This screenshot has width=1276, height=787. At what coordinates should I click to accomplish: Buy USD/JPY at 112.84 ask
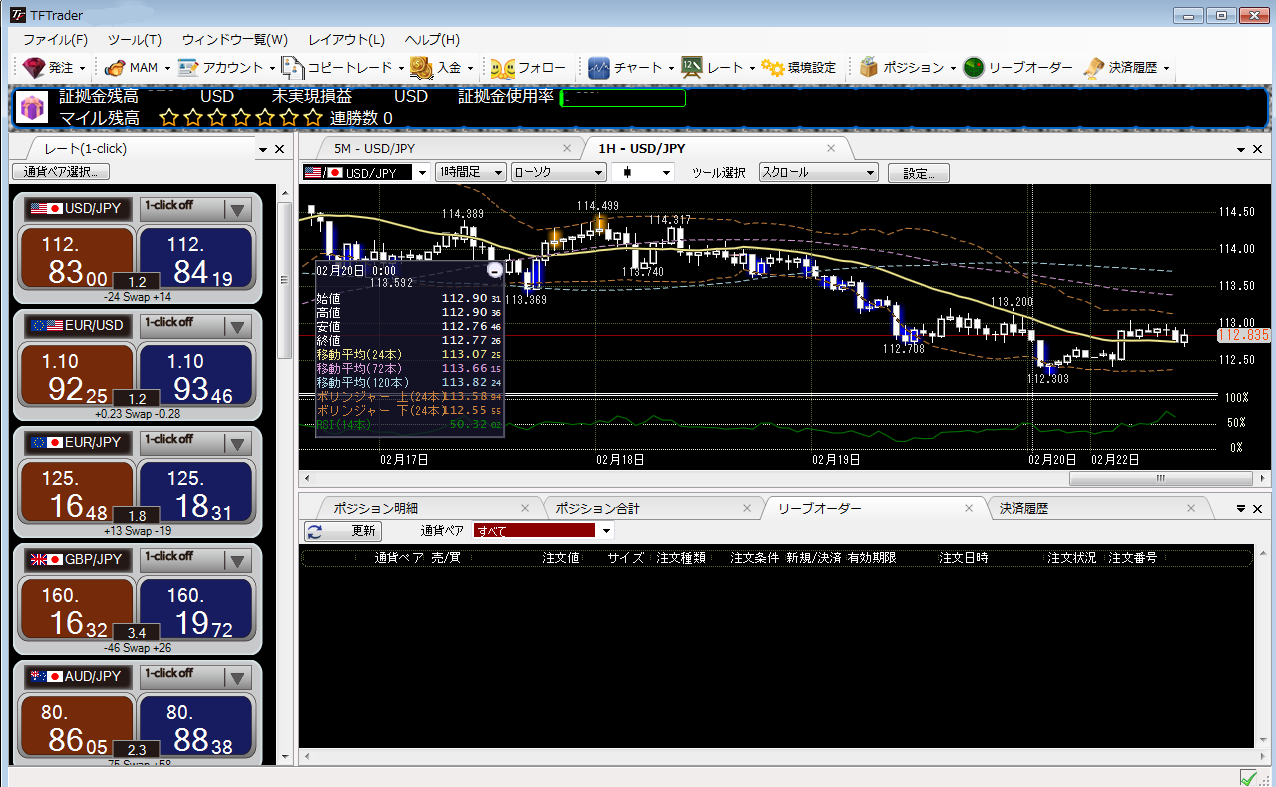(196, 259)
